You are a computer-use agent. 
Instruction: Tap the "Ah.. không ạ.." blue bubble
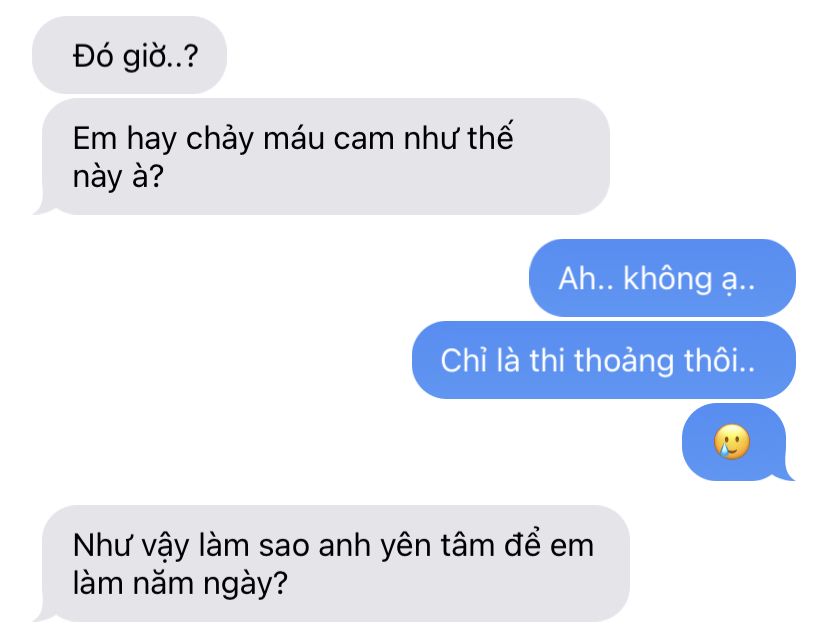point(662,278)
